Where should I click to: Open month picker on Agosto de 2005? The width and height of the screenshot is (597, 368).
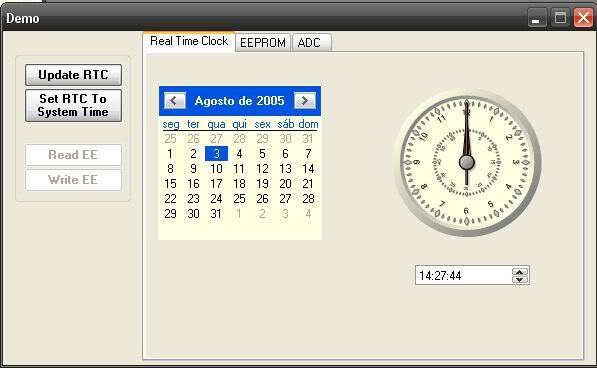click(x=239, y=101)
